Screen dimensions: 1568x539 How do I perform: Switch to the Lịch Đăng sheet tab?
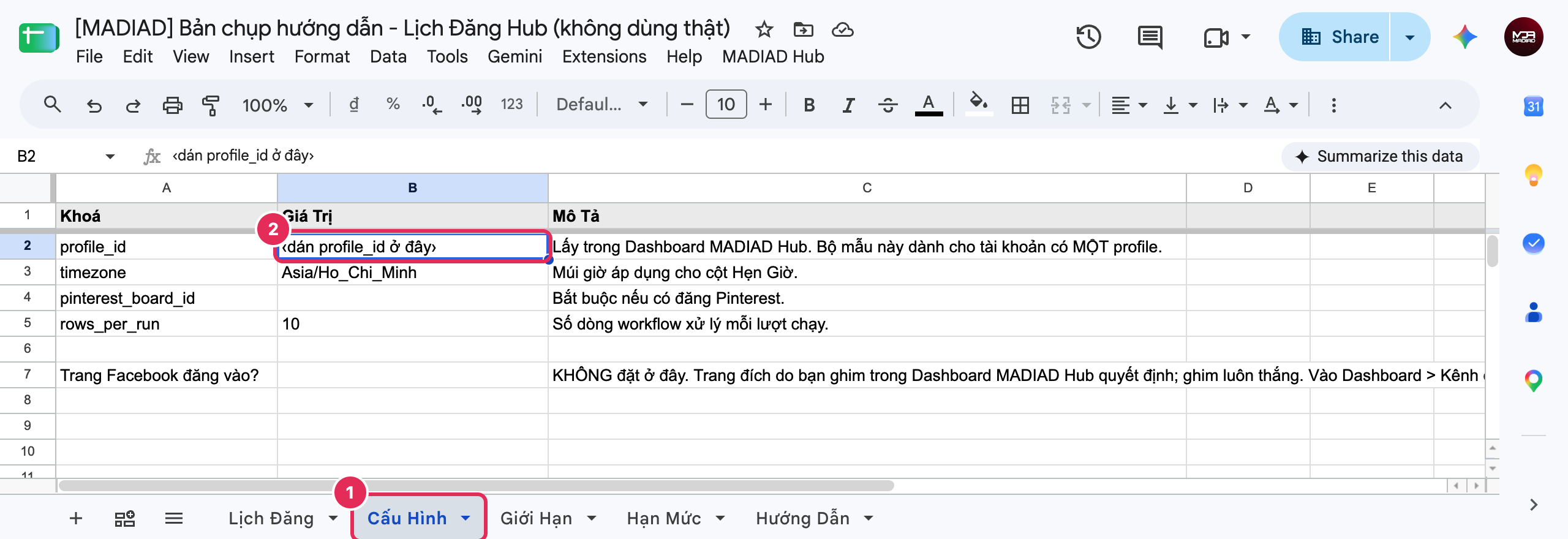click(x=271, y=518)
